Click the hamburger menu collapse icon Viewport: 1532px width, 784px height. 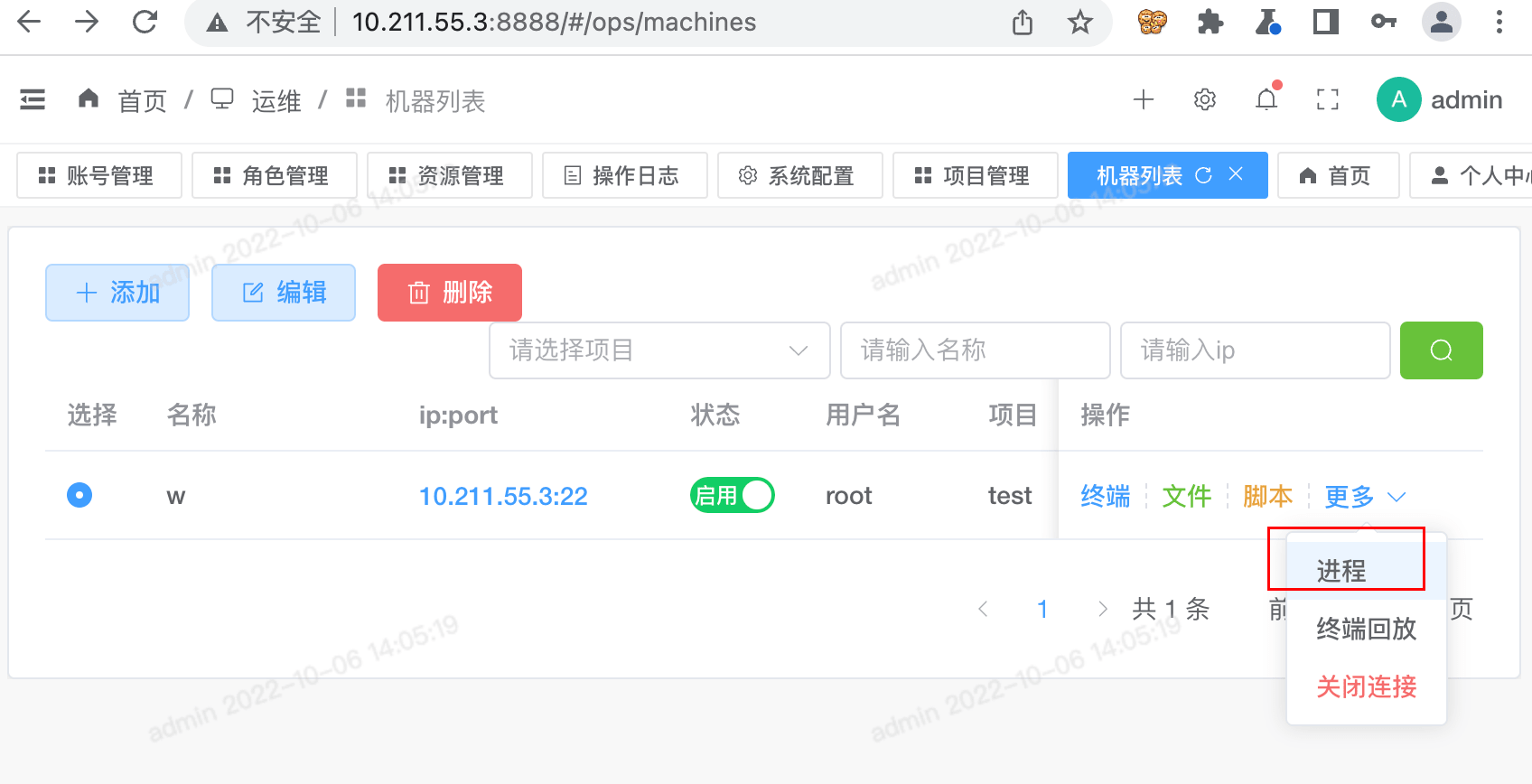[x=33, y=99]
